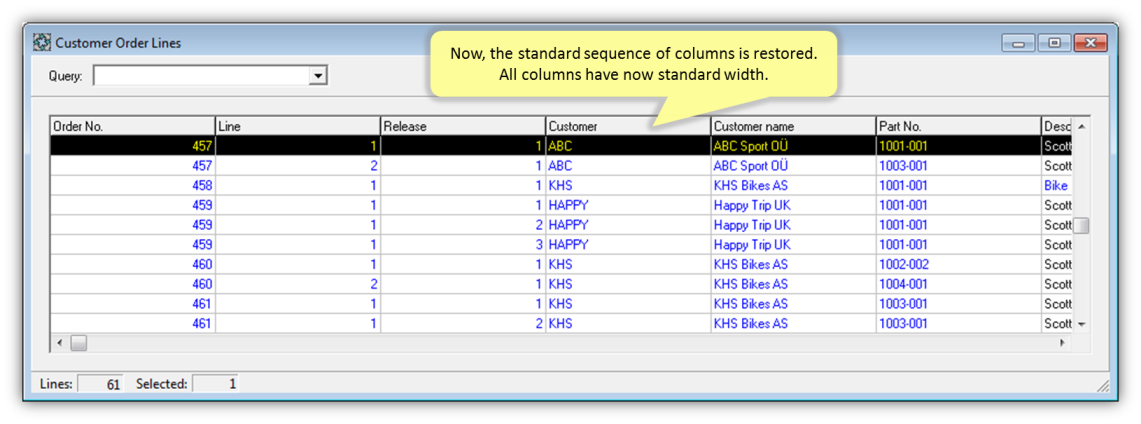Click the scroll down arrow of vertical scrollbar

(1081, 324)
